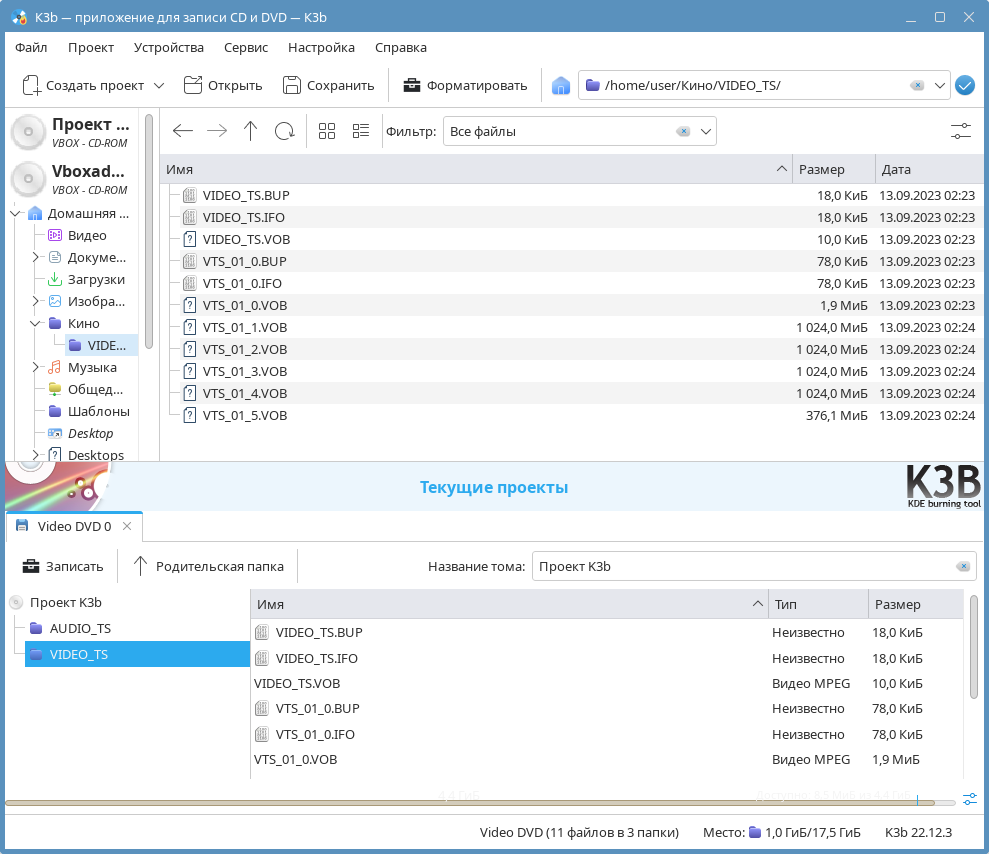Switch file browser to detailed list view

coord(361,131)
